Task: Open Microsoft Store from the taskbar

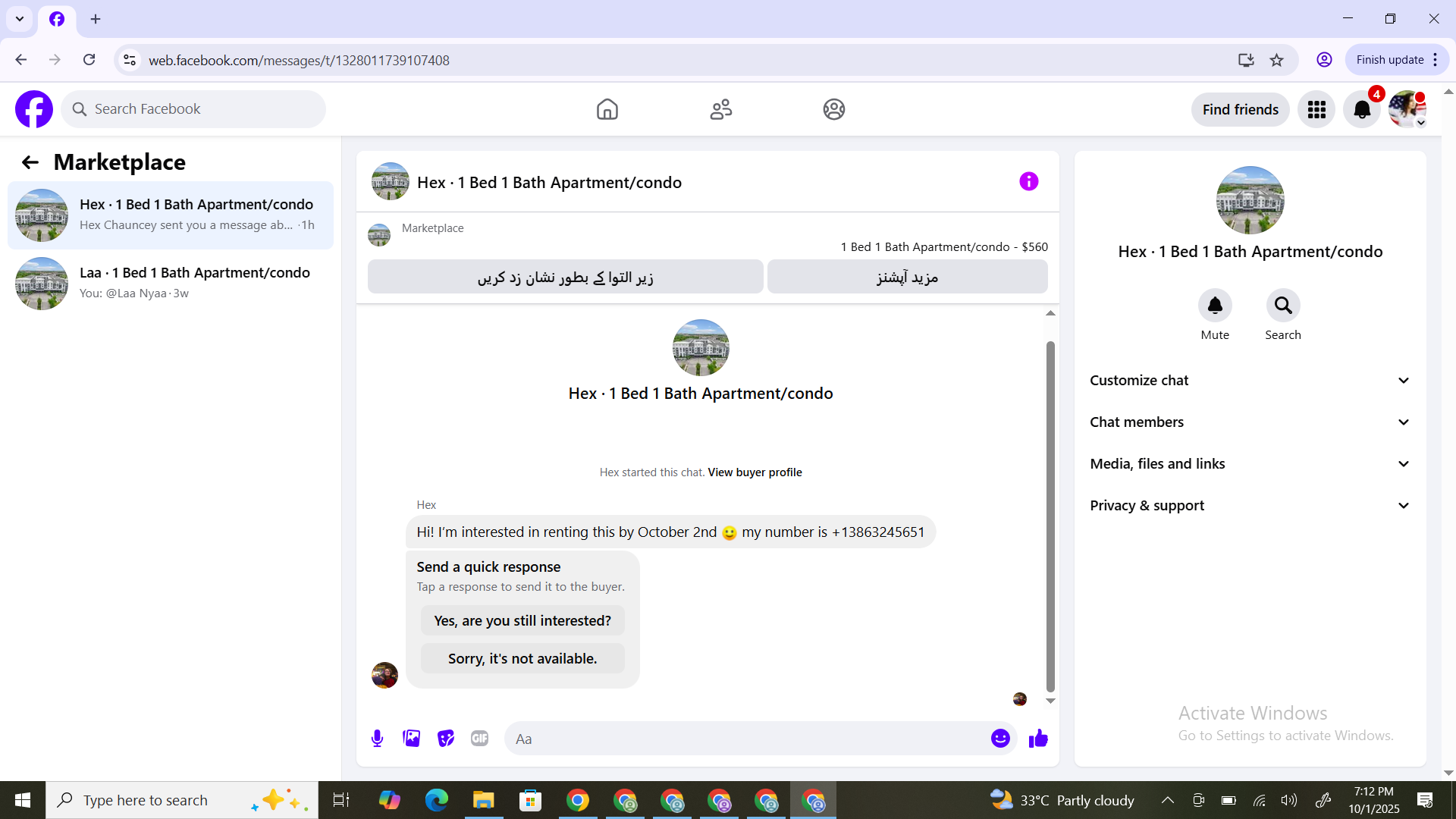Action: [530, 800]
